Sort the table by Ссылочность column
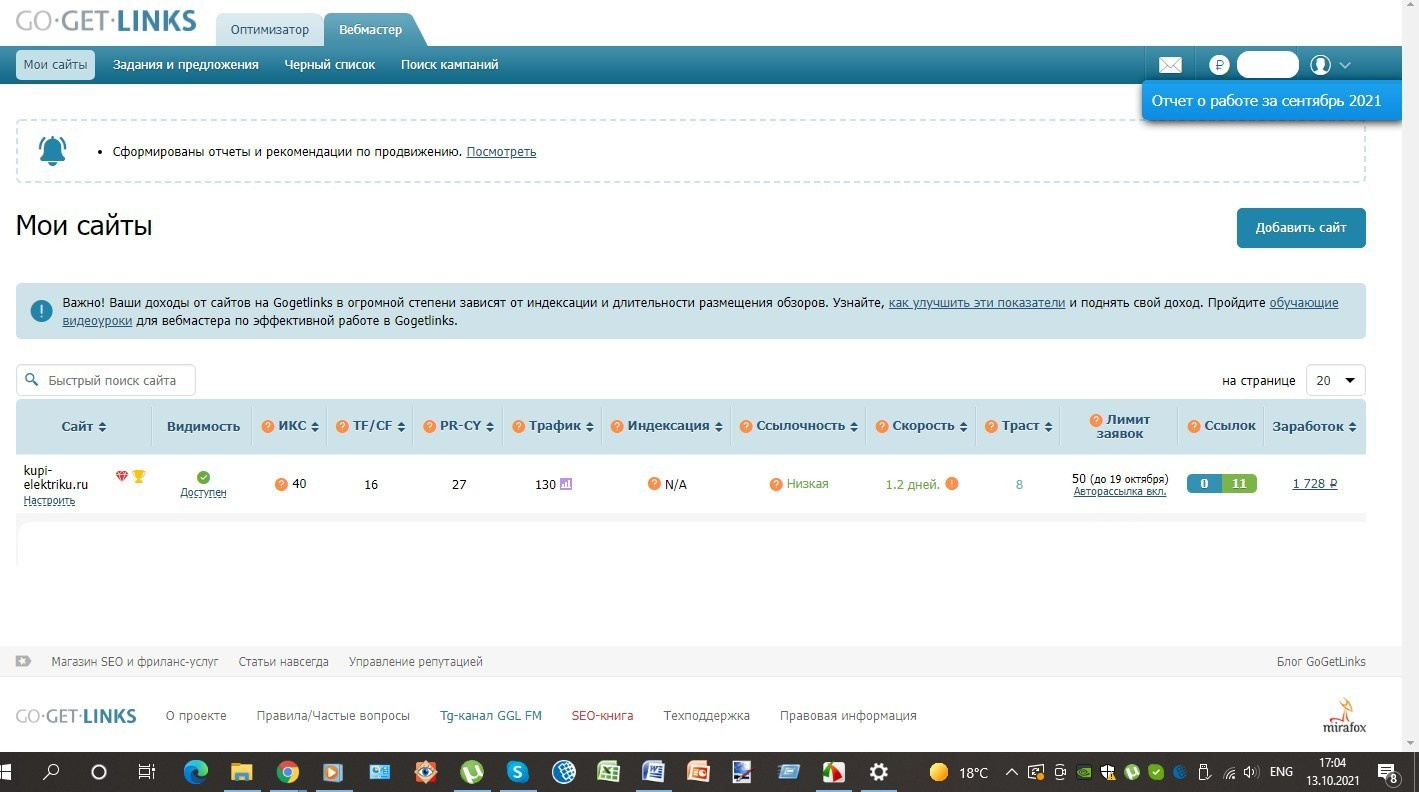The height and width of the screenshot is (792, 1419). click(855, 427)
